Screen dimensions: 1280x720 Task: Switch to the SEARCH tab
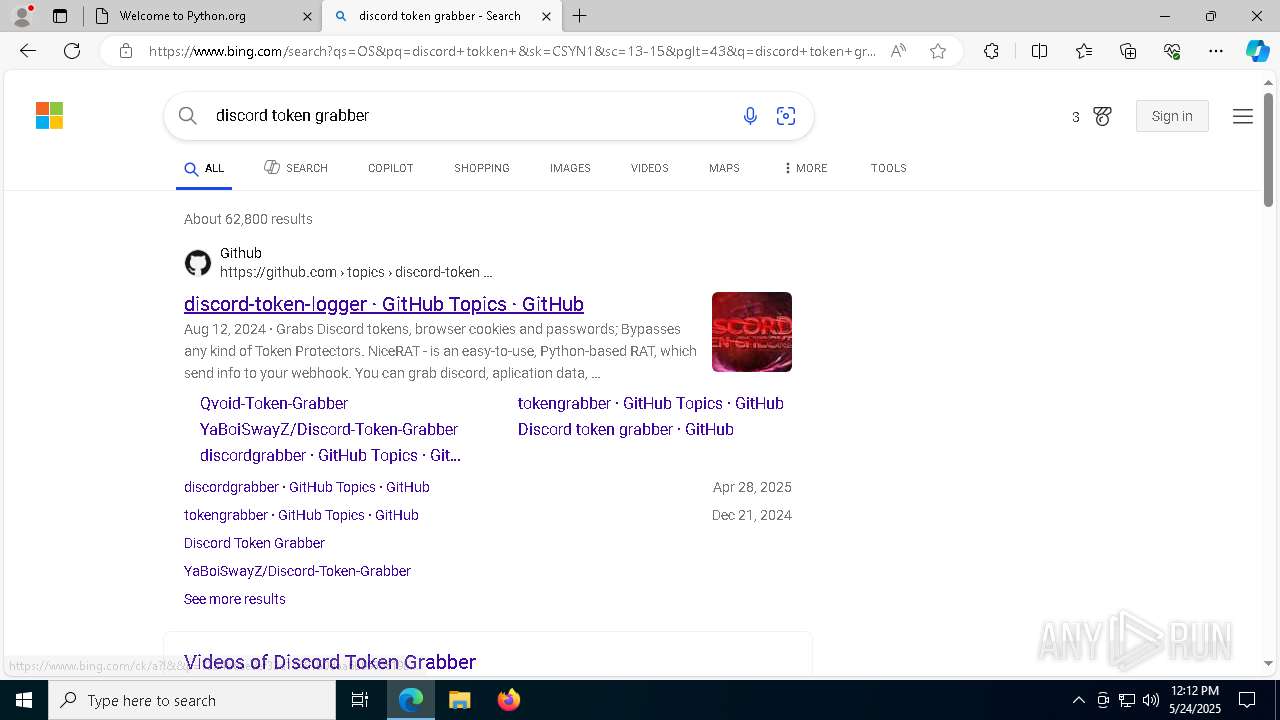[x=296, y=168]
